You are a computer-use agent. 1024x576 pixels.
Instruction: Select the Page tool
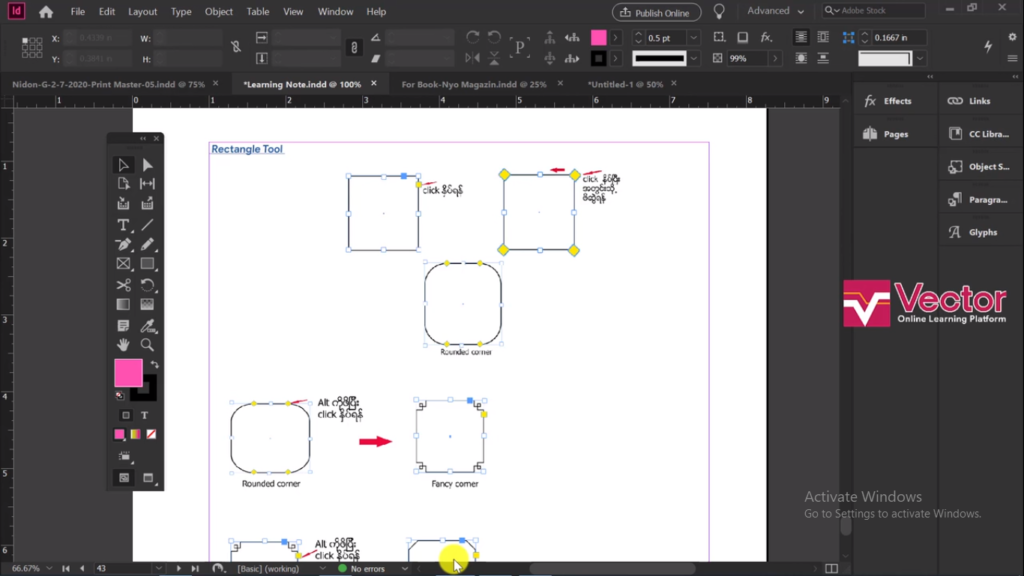(x=123, y=184)
